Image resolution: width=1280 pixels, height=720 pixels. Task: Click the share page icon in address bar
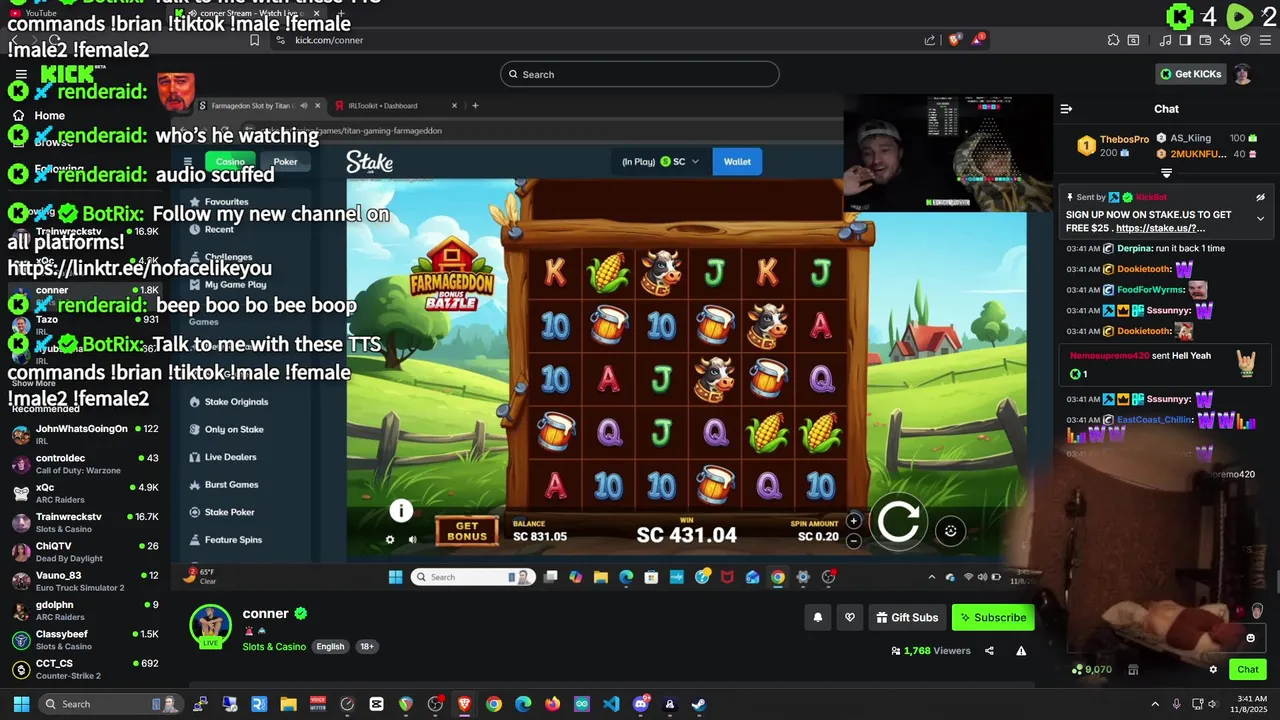(x=930, y=40)
